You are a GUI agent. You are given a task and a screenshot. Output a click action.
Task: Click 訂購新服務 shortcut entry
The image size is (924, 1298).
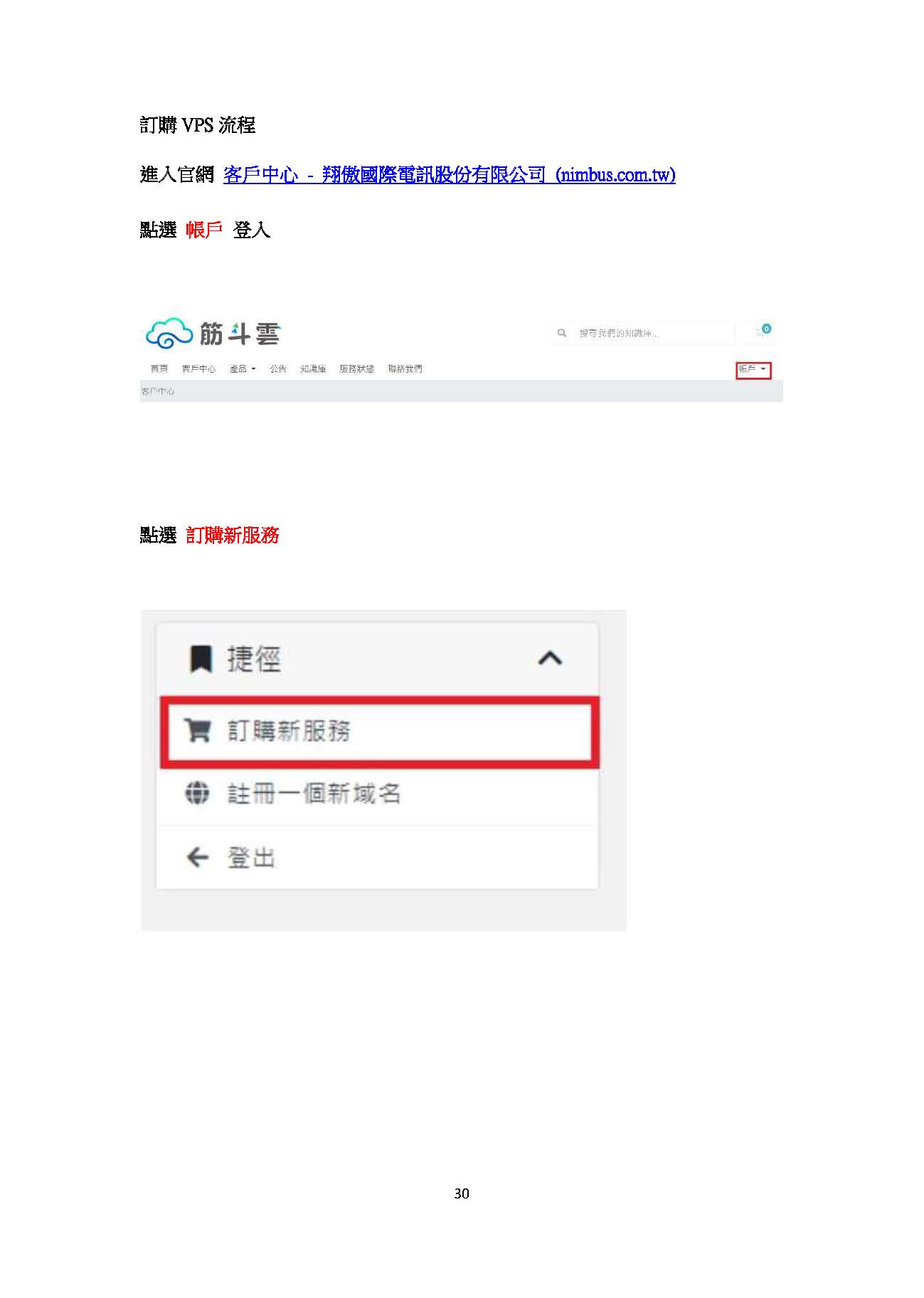point(379,732)
